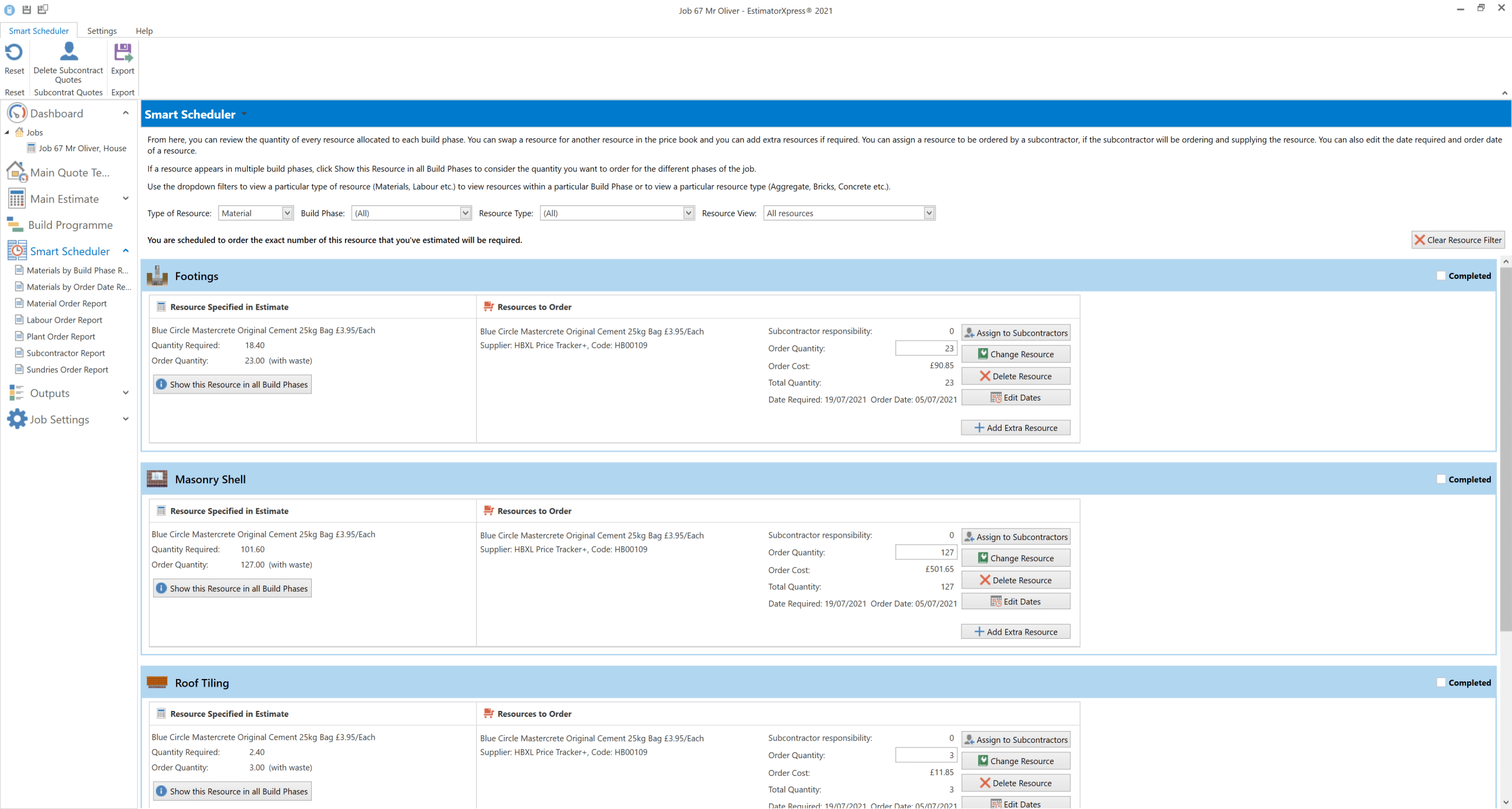
Task: Collapse the Dashboard section chevron
Action: pyautogui.click(x=125, y=113)
